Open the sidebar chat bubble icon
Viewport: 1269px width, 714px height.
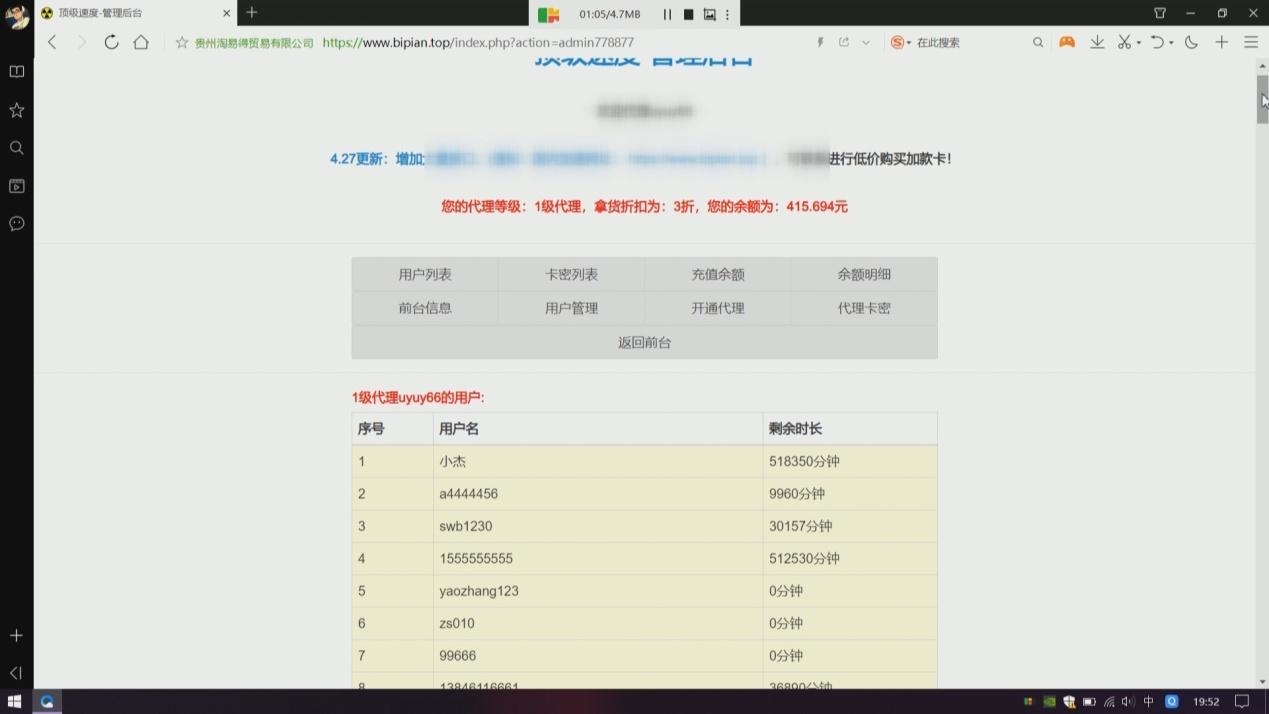16,223
